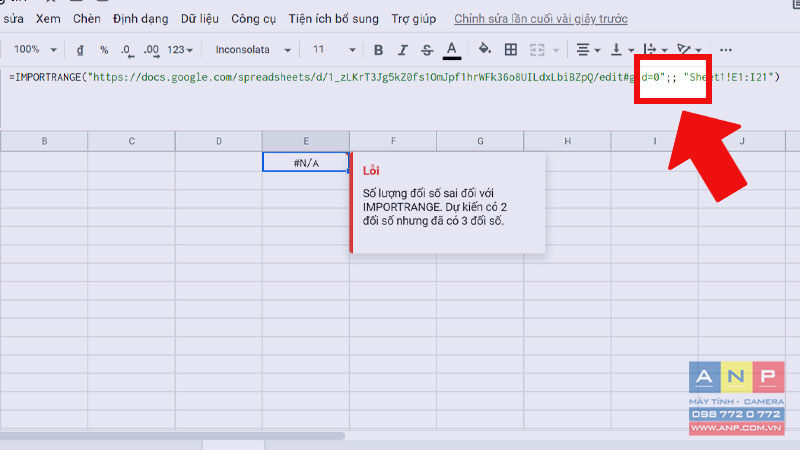Screen dimensions: 800x450
Task: Increase decimal places
Action: 151,50
